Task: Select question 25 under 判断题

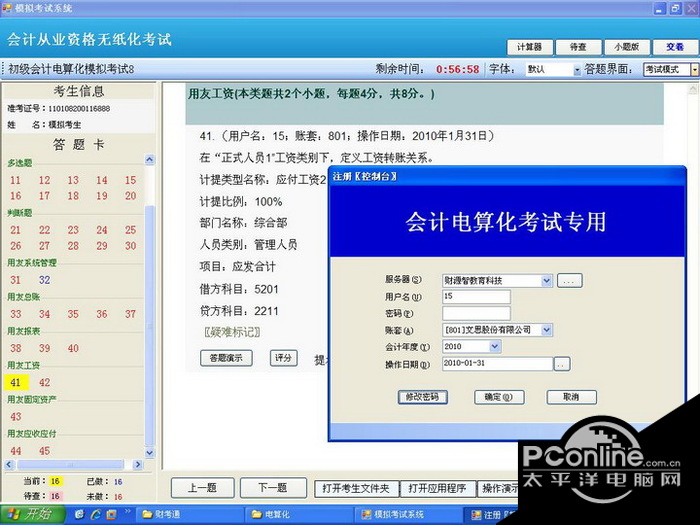Action: pos(130,230)
